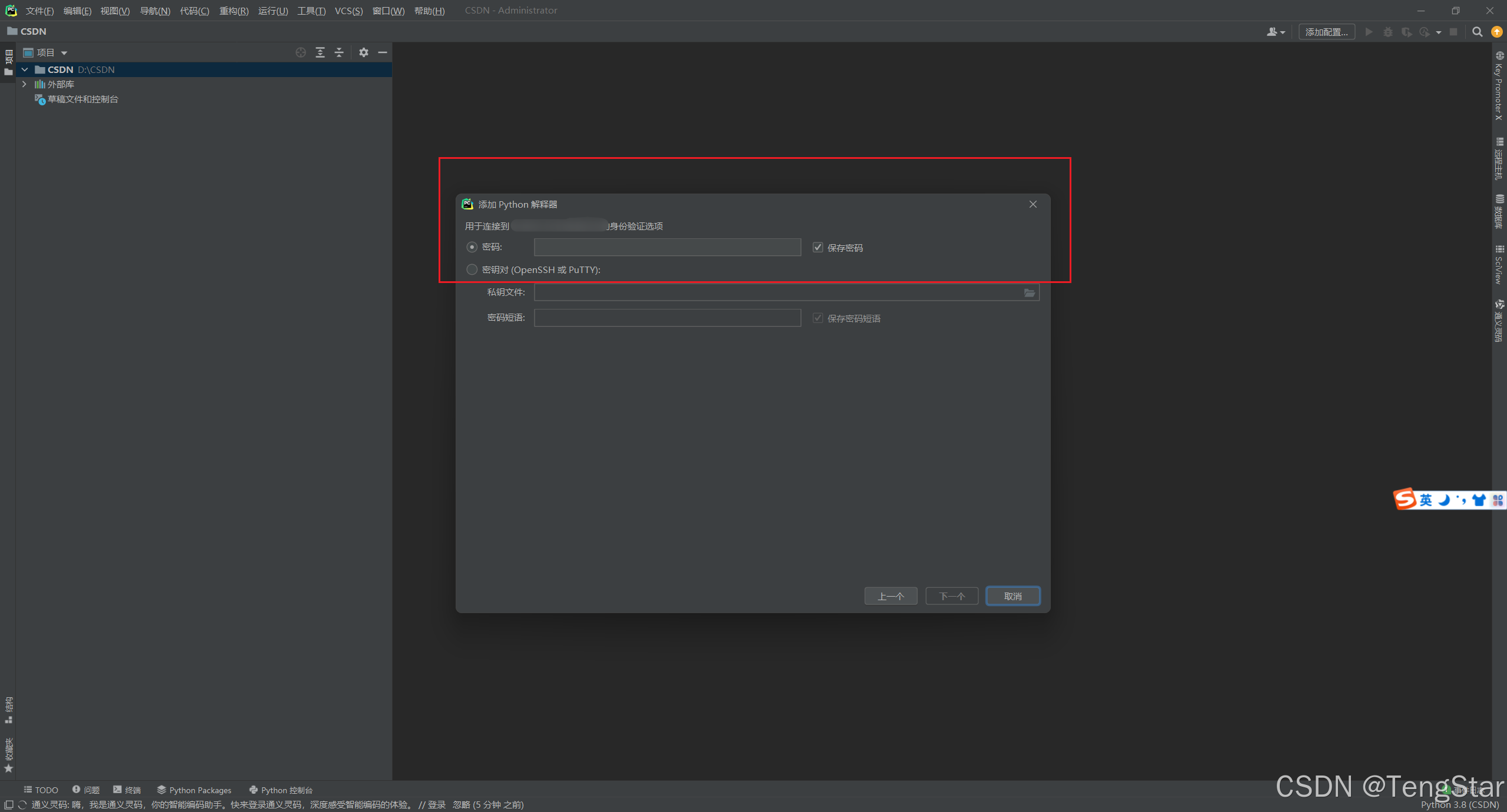
Task: Open project panel settings gear
Action: point(364,52)
